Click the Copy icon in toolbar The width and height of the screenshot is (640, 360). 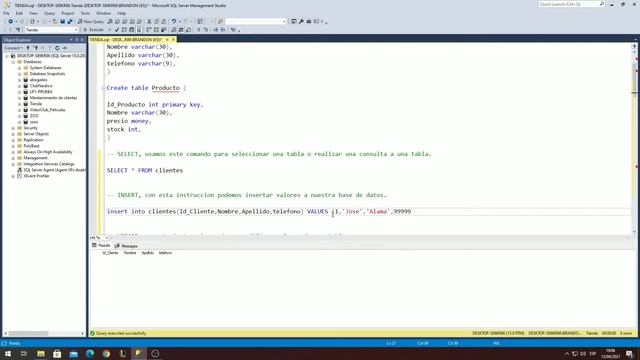[x=156, y=21]
